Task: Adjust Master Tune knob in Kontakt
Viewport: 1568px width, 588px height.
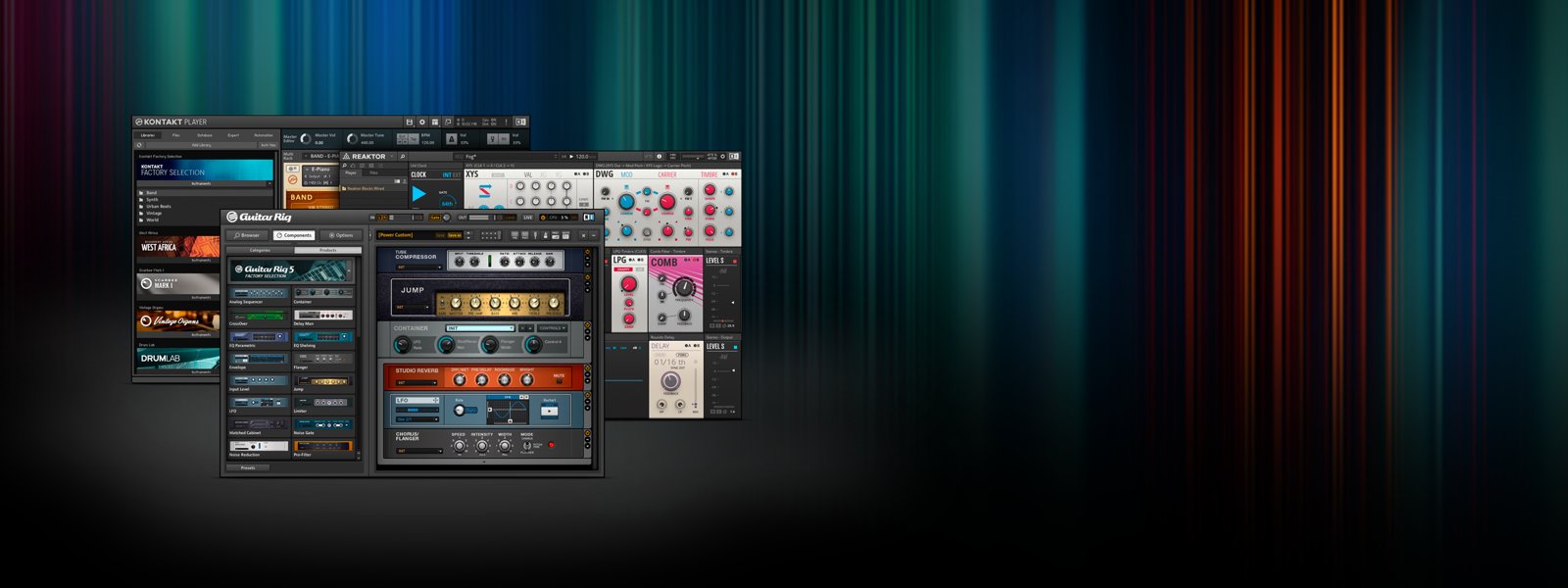Action: tap(352, 138)
